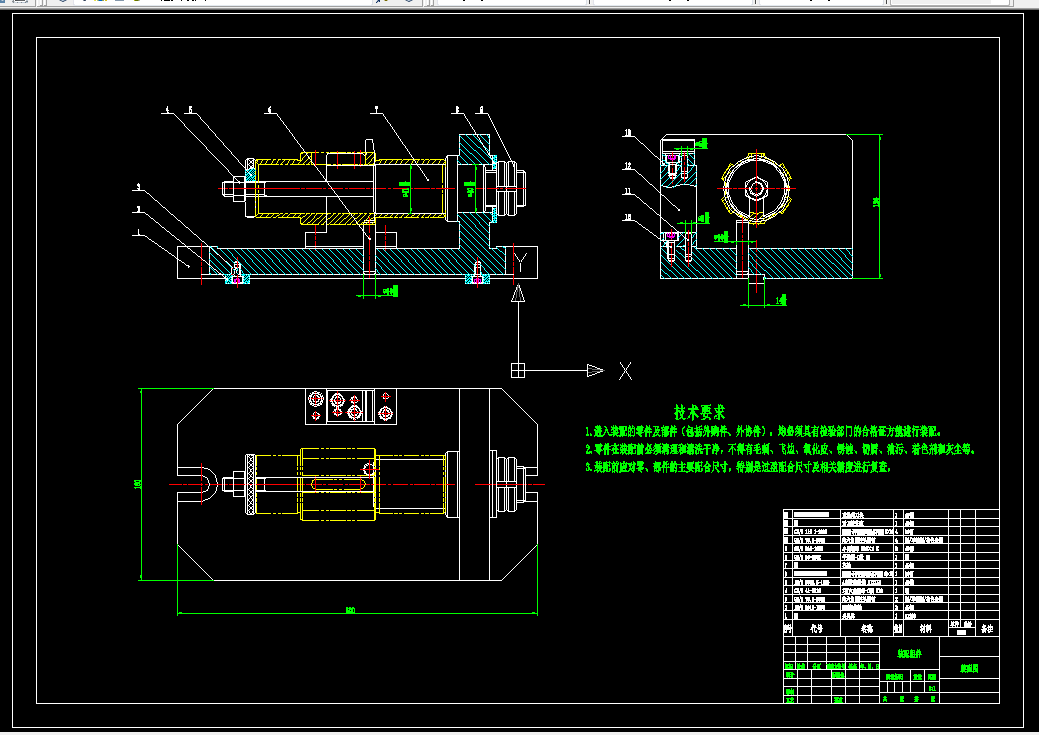1039x735 pixels.
Task: Click the Y axis label of UCS icon
Action: click(521, 263)
